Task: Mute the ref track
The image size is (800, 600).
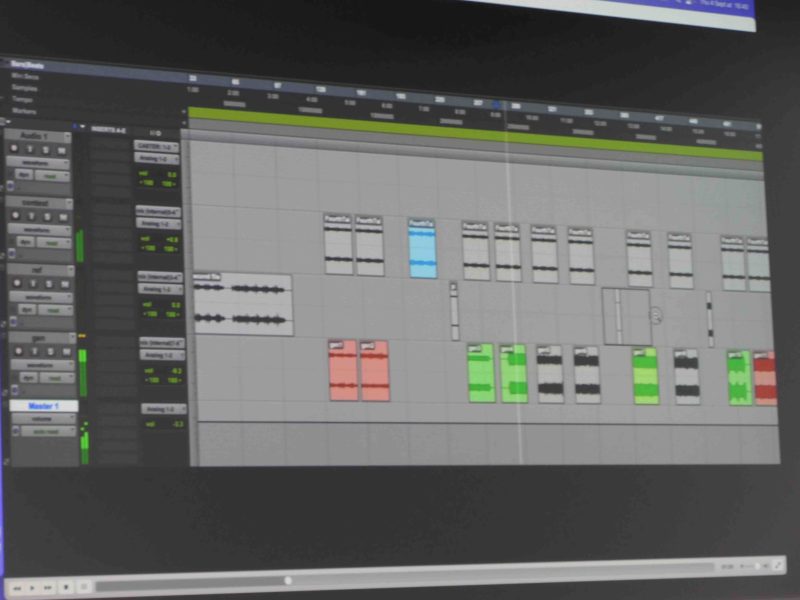Action: pos(62,284)
